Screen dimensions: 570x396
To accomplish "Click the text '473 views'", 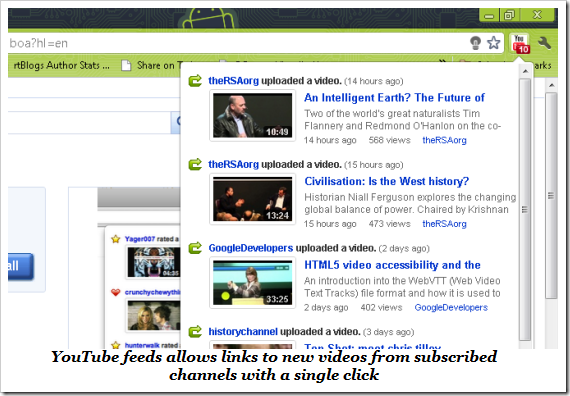I will (x=389, y=224).
